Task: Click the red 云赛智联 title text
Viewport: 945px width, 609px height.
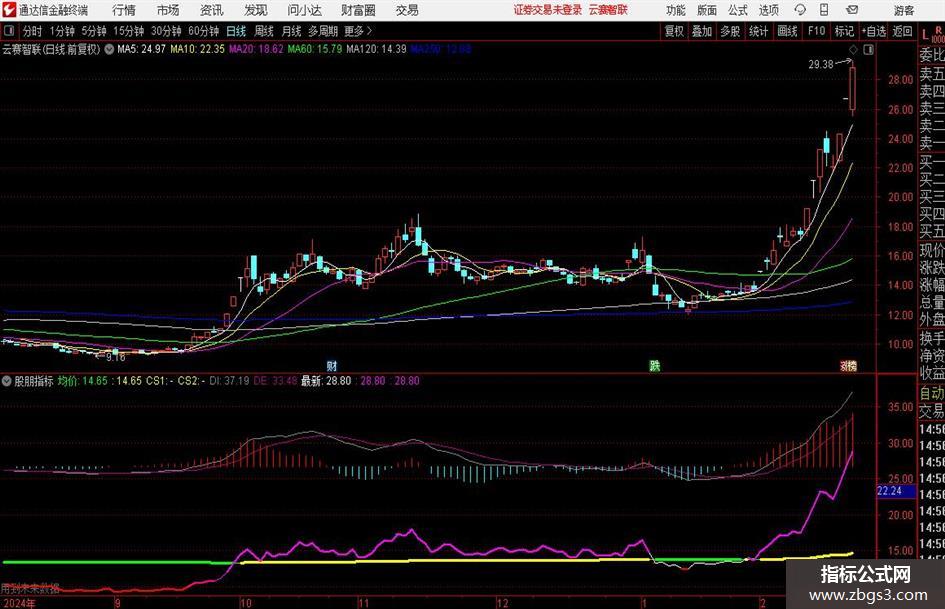Action: tap(608, 10)
